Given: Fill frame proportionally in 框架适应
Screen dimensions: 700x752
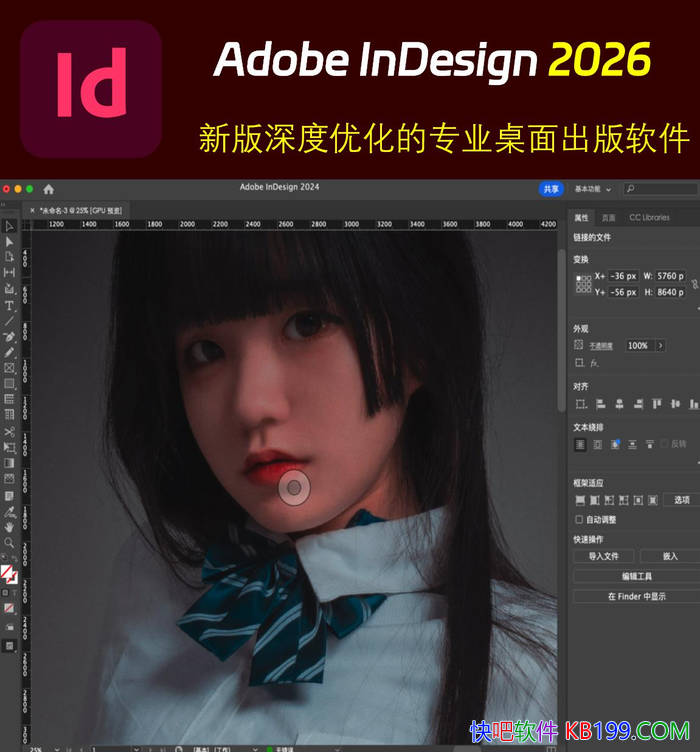Looking at the screenshot, I should click(580, 500).
